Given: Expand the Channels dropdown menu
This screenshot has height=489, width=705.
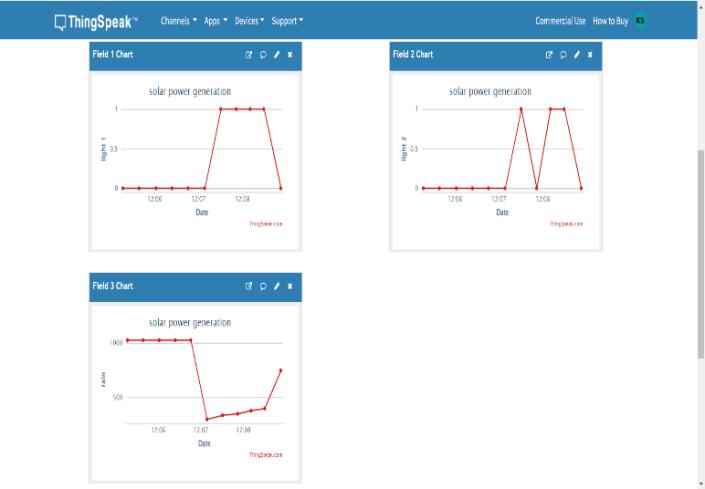Looking at the screenshot, I should pos(178,21).
